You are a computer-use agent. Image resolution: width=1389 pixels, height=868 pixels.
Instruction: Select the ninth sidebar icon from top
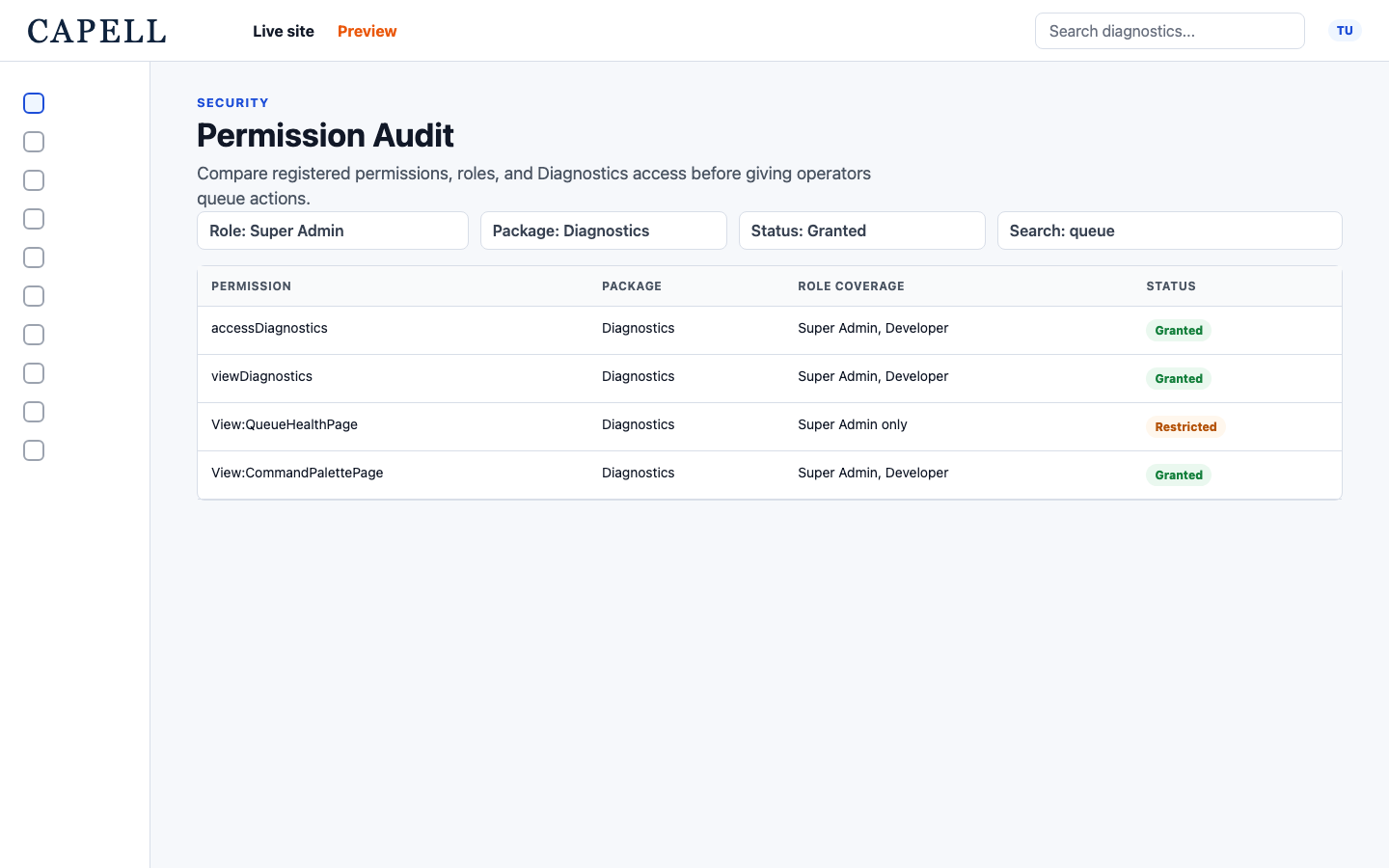pos(34,412)
